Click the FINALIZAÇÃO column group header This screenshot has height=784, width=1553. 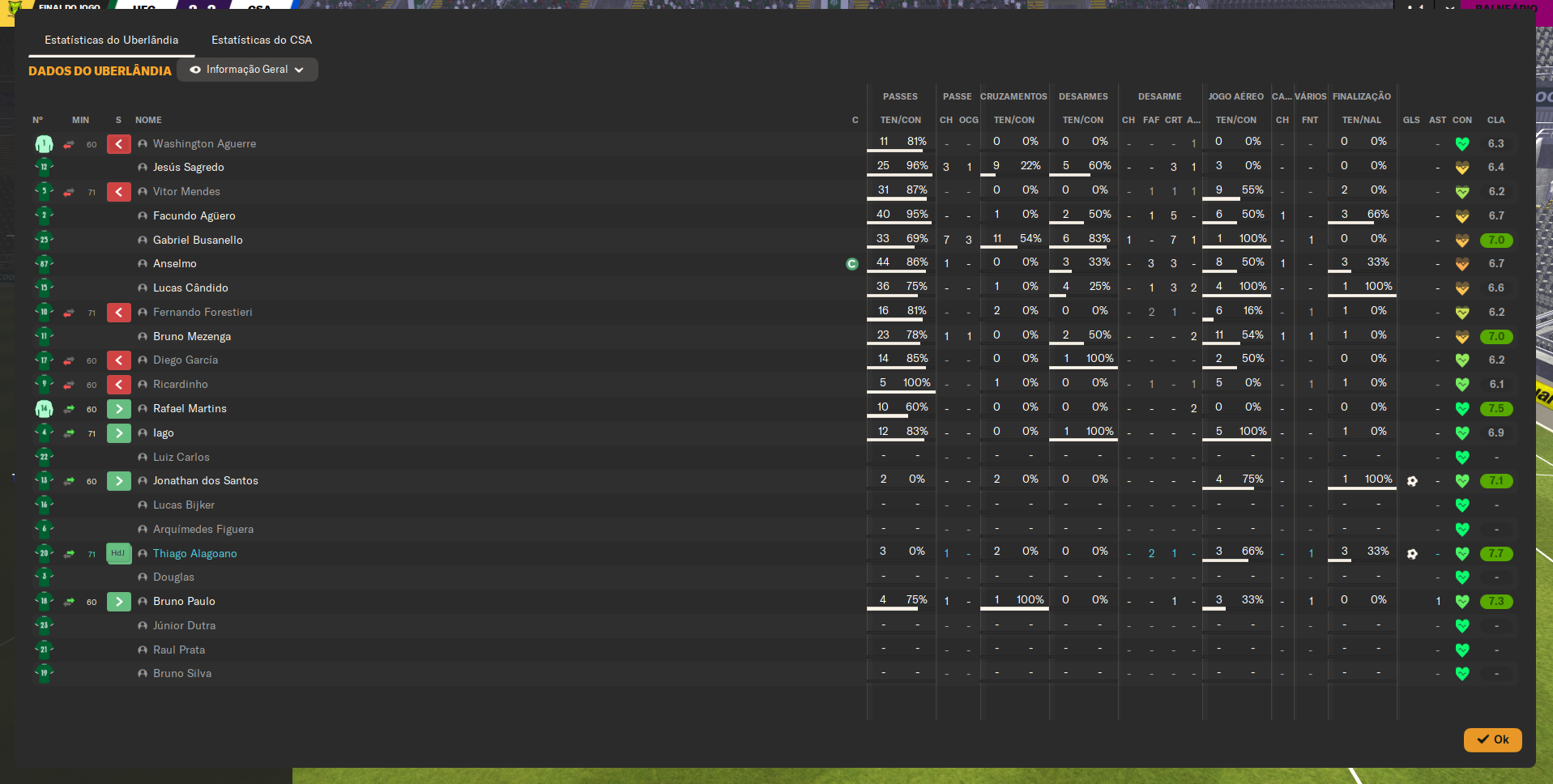click(x=1361, y=96)
